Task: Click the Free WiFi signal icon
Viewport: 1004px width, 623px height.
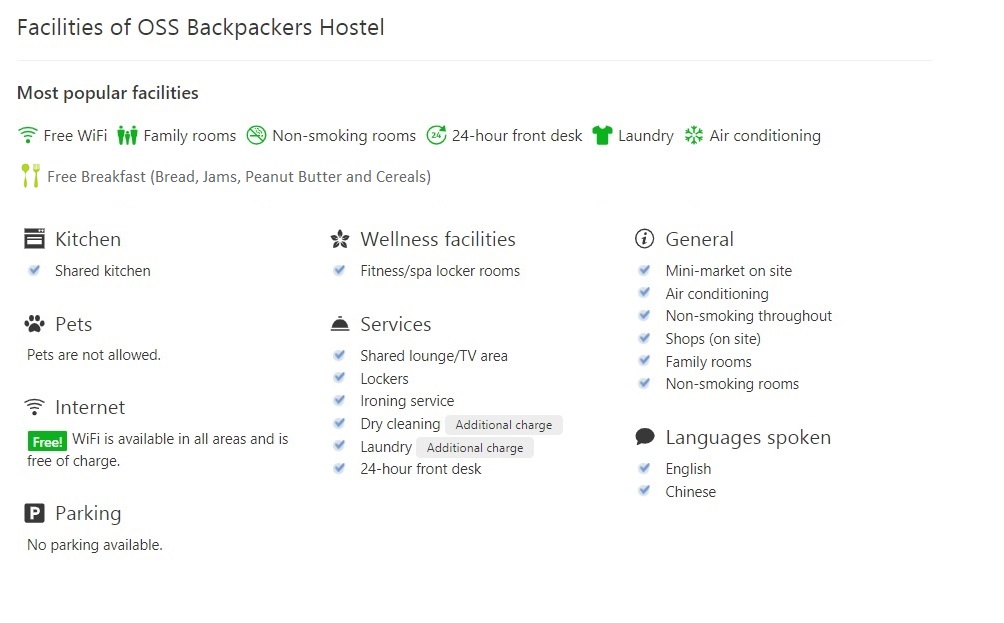Action: [x=28, y=136]
